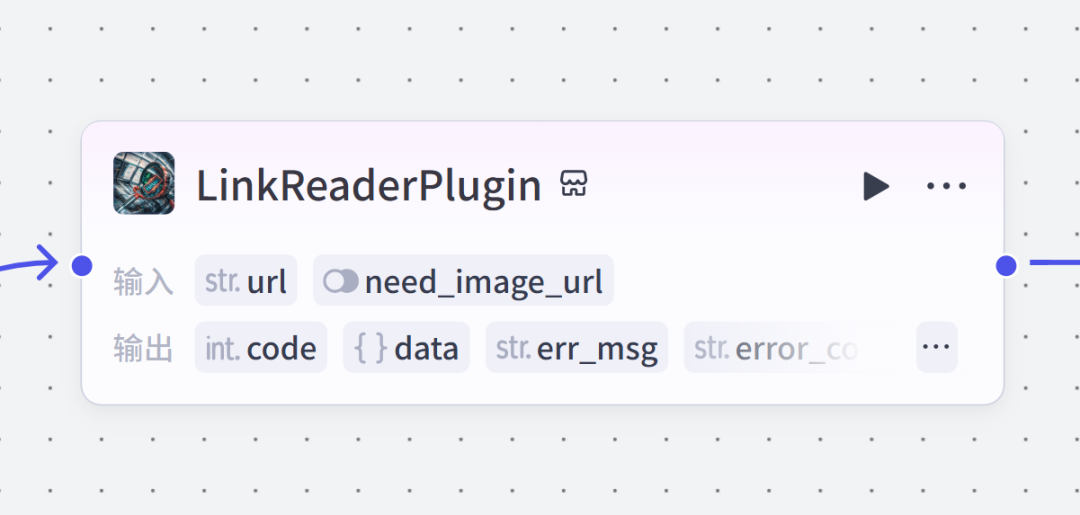
Task: Click the 输出 output row label
Action: point(143,348)
